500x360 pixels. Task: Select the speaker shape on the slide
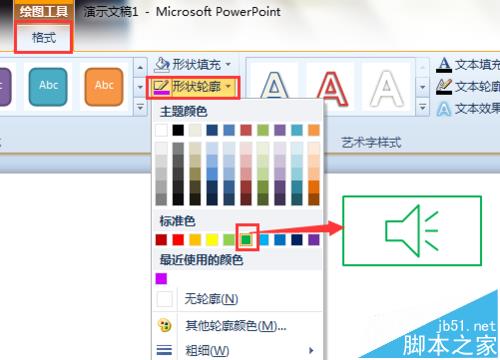point(412,231)
